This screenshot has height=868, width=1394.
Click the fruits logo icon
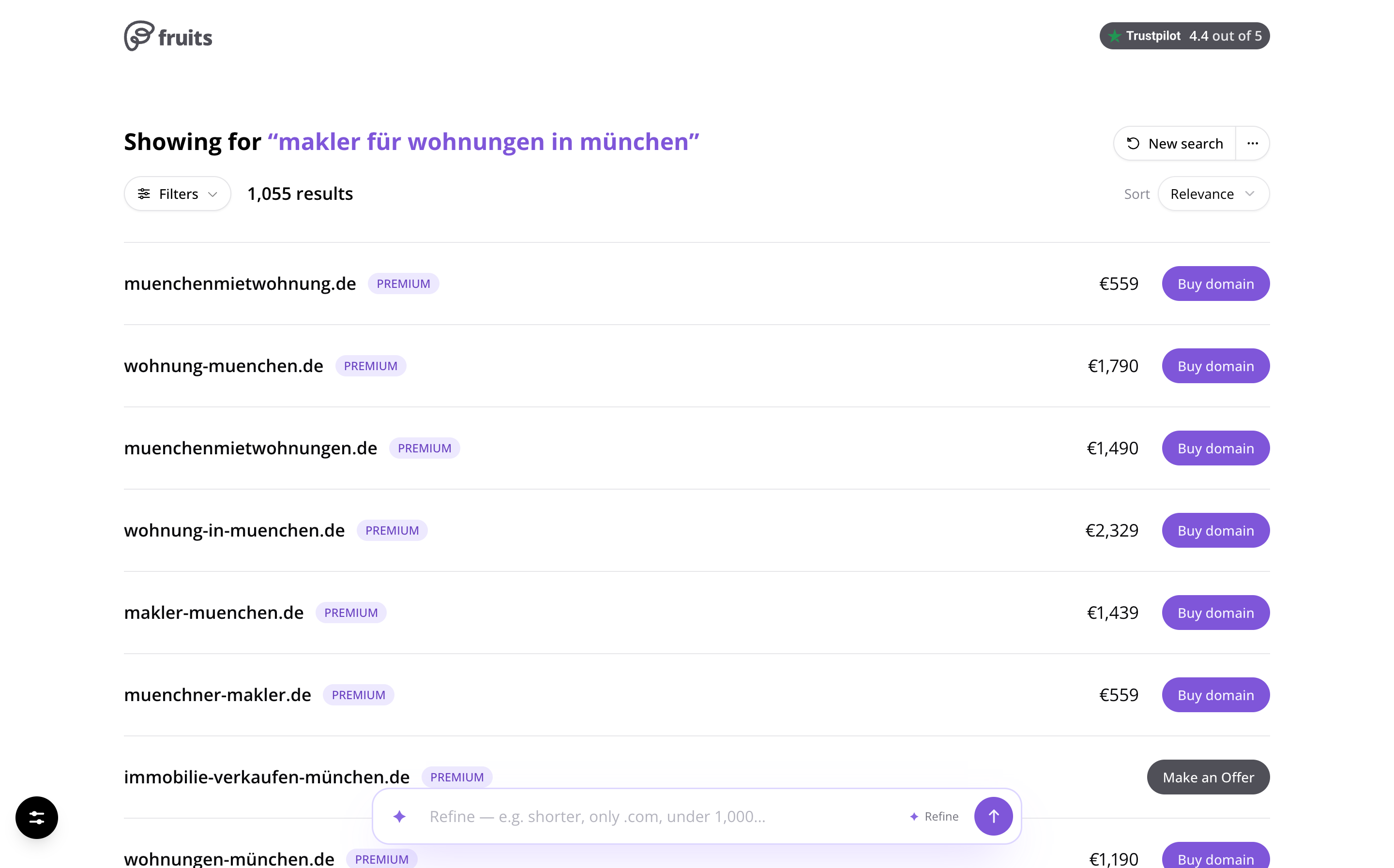coord(139,36)
